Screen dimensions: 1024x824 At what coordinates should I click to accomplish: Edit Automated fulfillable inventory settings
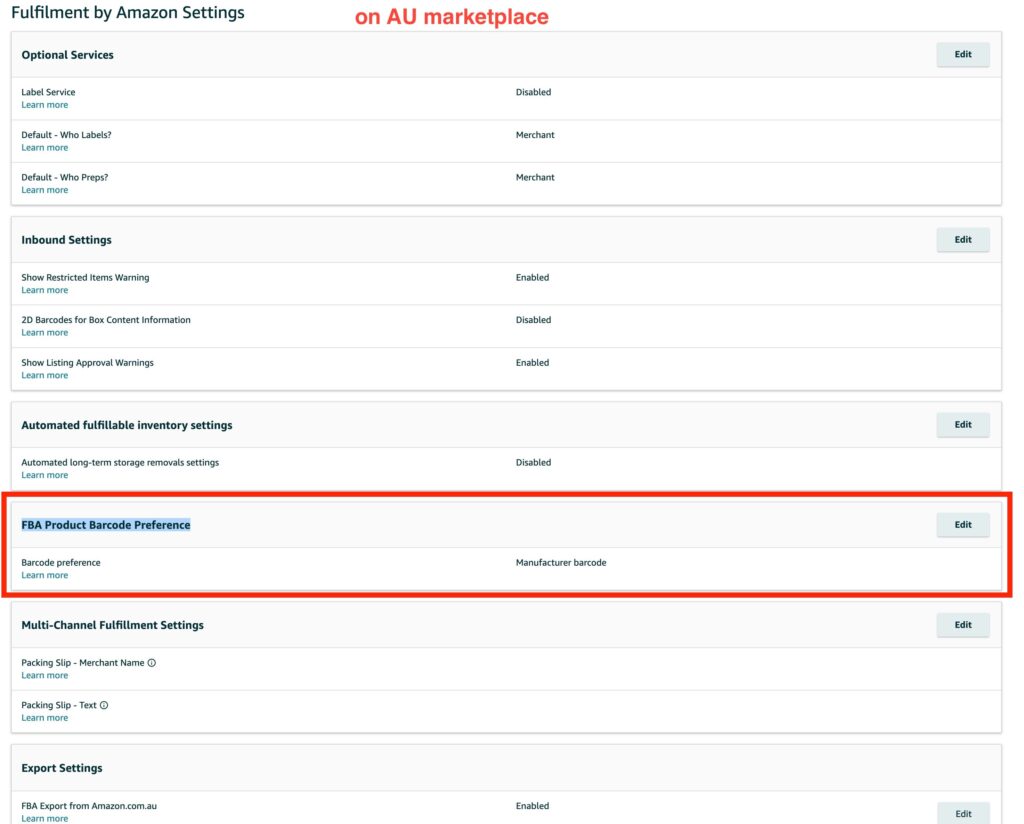point(962,425)
